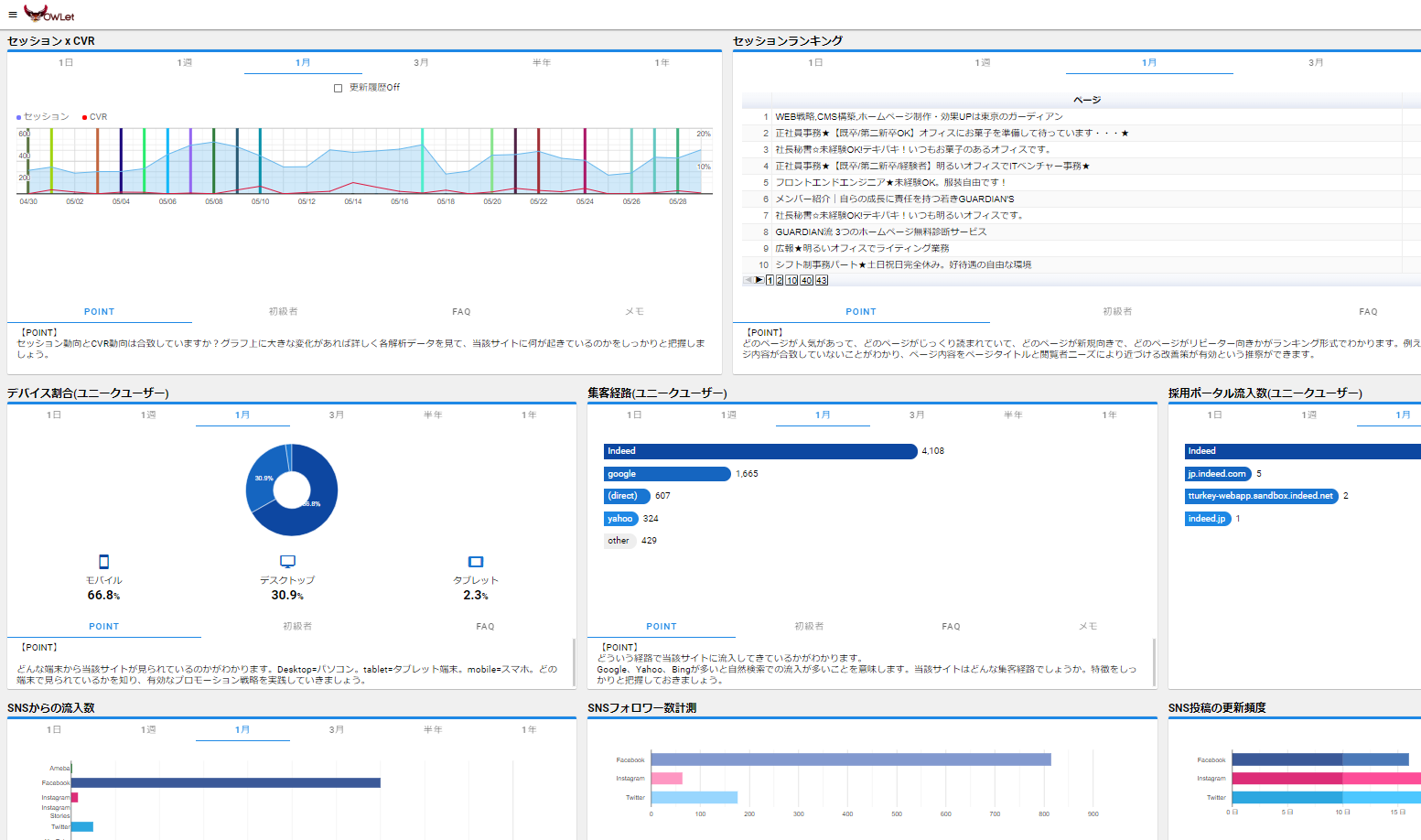
Task: Open メモ tab under セッション x CVR
Action: tap(634, 312)
